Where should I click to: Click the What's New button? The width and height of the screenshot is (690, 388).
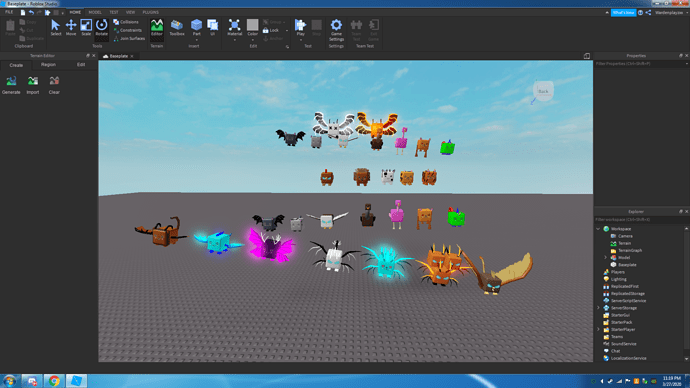tap(624, 13)
